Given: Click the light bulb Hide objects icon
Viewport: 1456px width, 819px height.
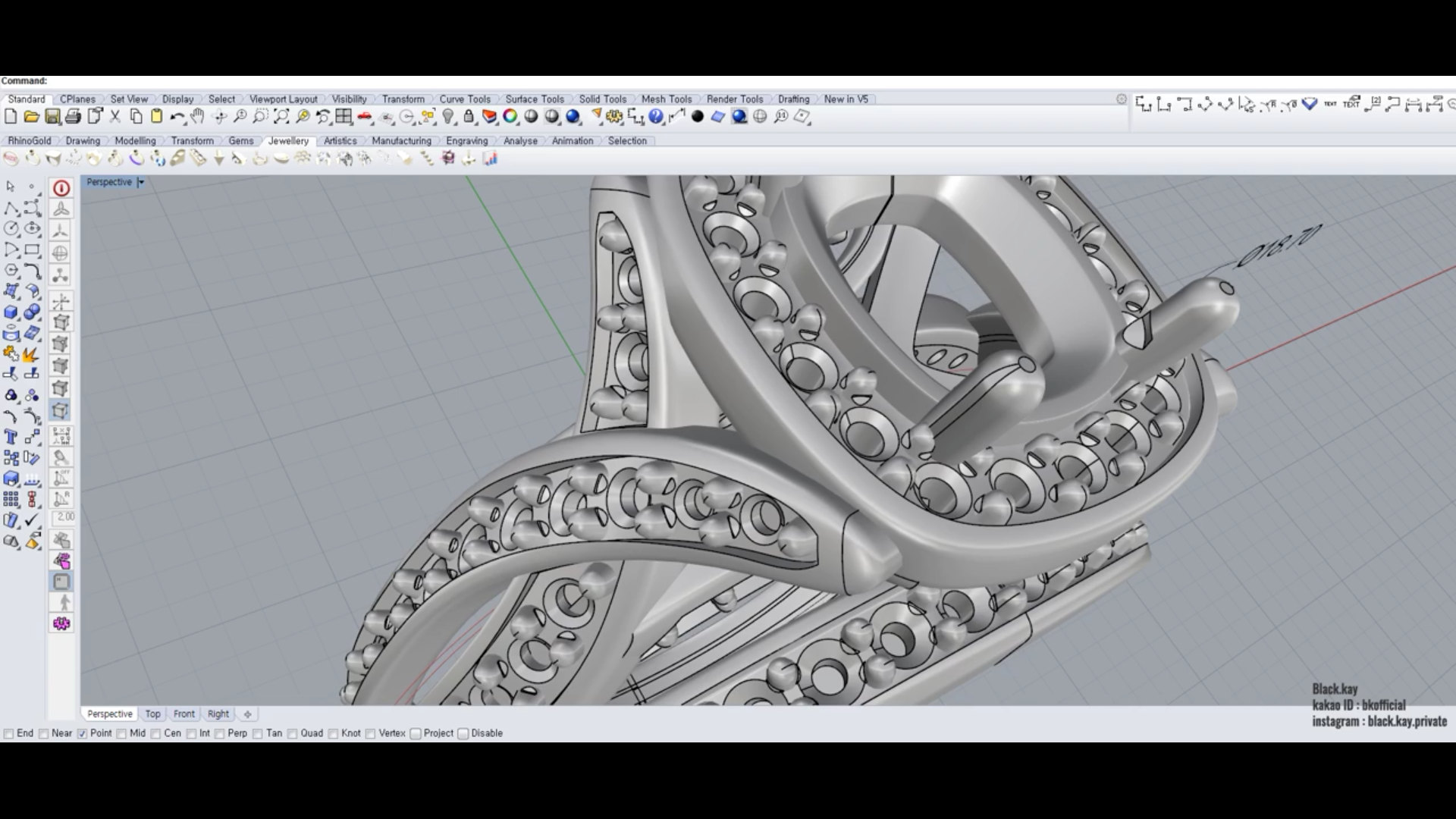Looking at the screenshot, I should pos(448,117).
